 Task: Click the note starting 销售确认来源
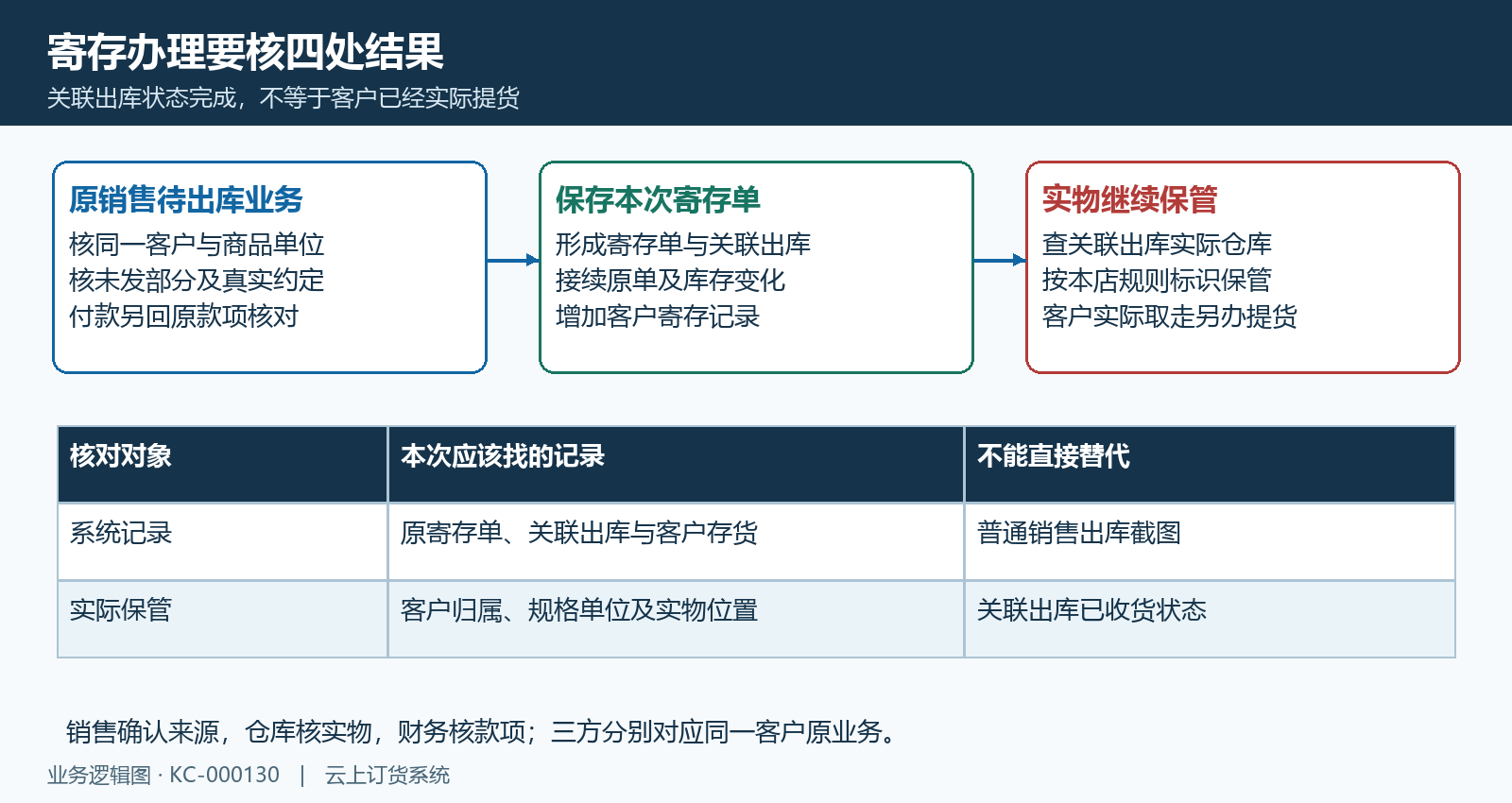(x=482, y=732)
